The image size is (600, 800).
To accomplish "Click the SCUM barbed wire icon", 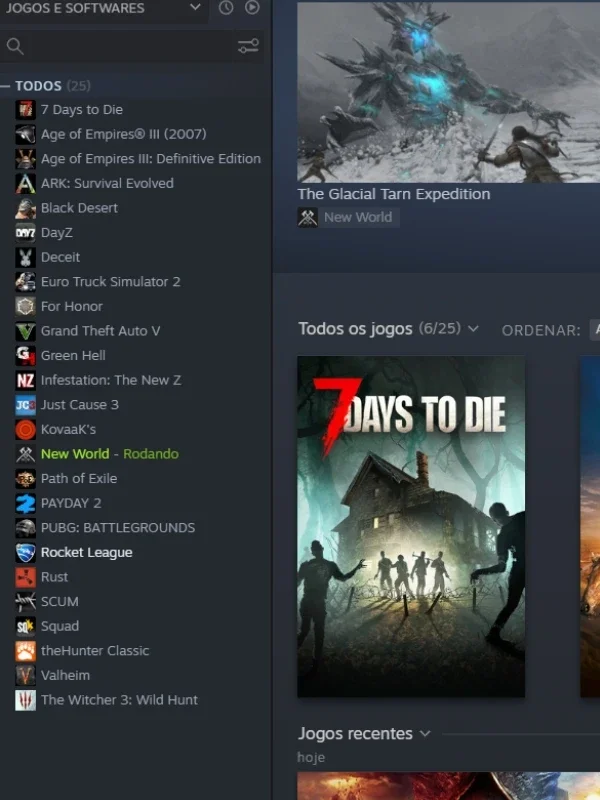I will coord(25,602).
